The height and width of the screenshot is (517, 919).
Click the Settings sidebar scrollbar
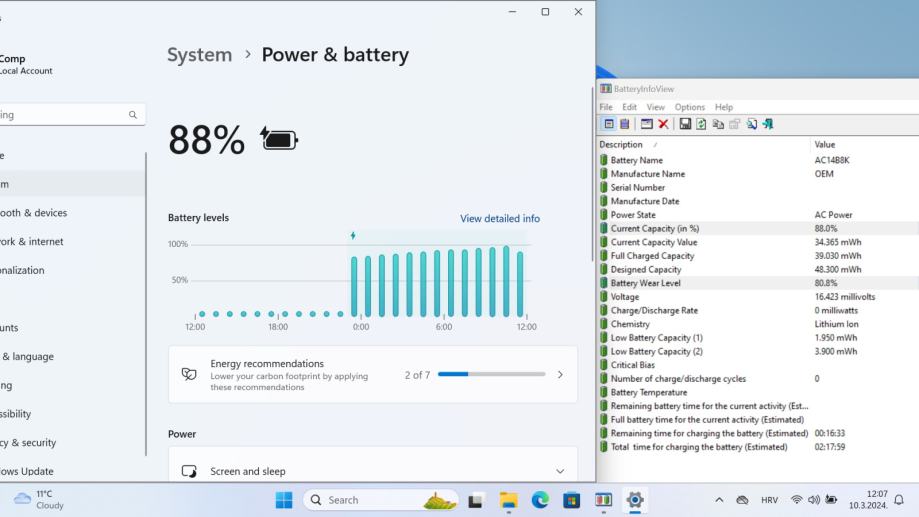coord(145,304)
